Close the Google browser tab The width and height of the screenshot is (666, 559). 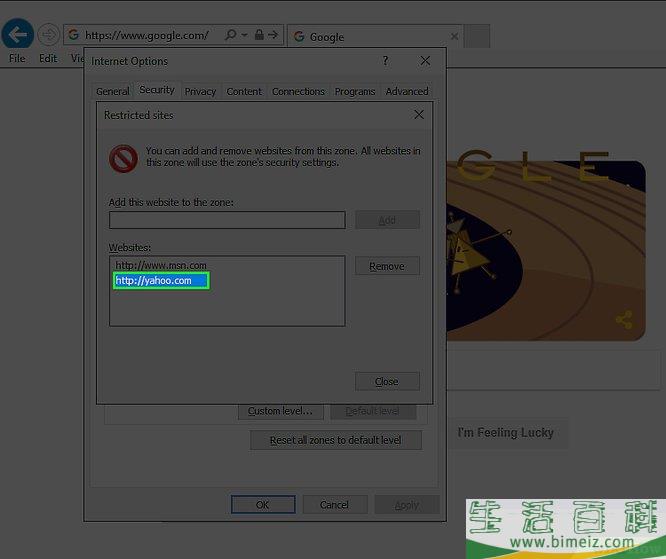[x=454, y=37]
